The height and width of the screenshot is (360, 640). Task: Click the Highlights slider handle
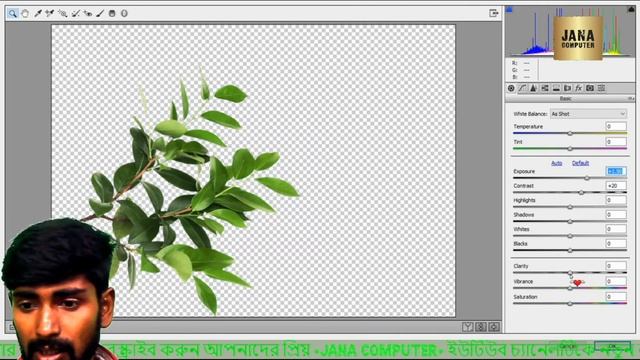click(570, 207)
